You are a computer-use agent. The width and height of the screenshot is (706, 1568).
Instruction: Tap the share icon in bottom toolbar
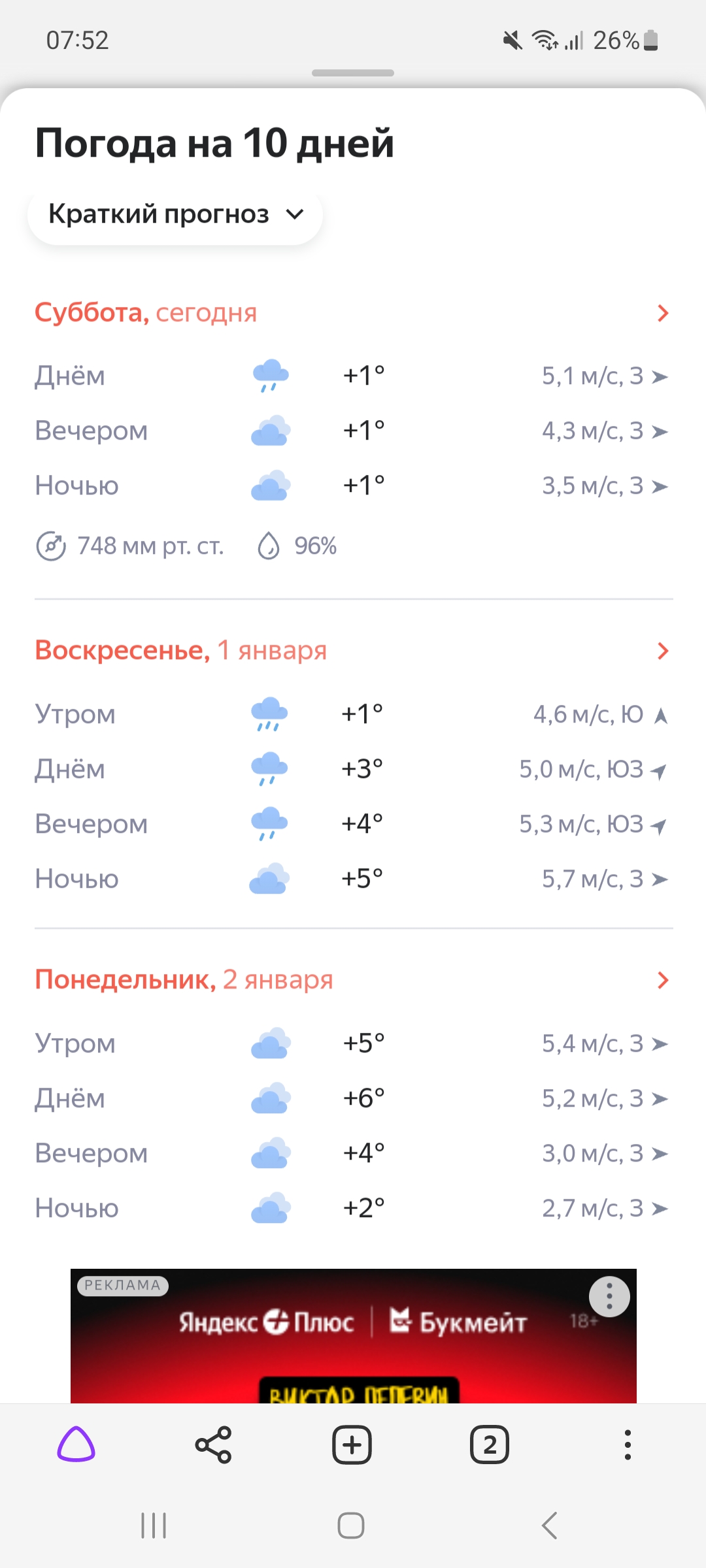pyautogui.click(x=214, y=1445)
